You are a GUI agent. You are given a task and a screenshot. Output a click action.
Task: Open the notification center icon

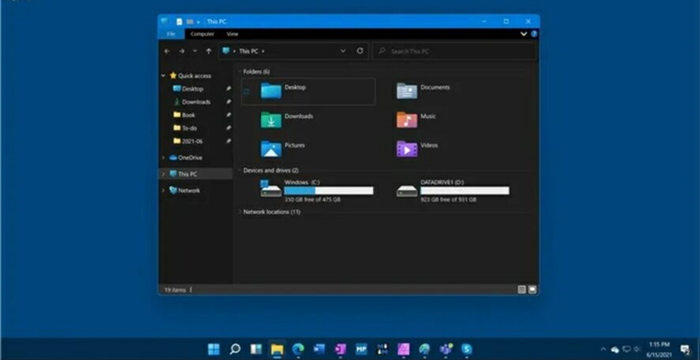click(x=685, y=349)
